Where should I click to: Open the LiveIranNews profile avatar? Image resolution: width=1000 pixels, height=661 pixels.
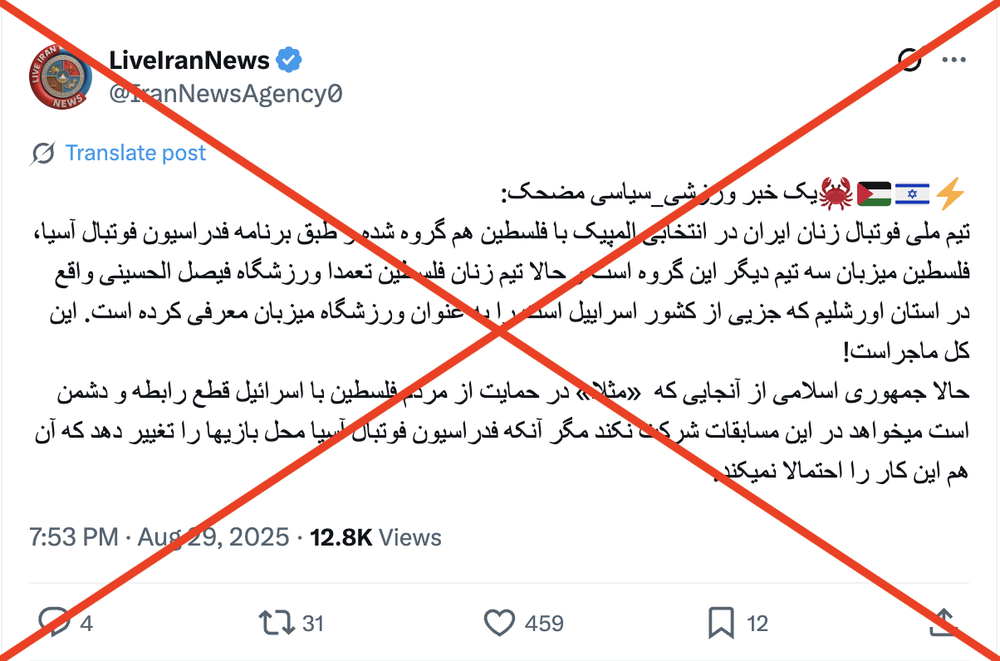tap(60, 77)
